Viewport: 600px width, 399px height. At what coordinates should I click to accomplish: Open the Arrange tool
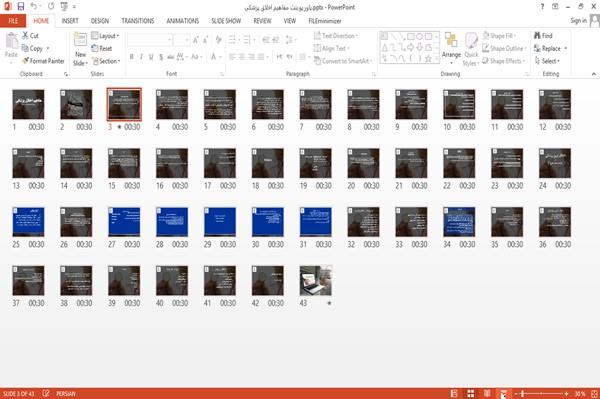tap(451, 48)
